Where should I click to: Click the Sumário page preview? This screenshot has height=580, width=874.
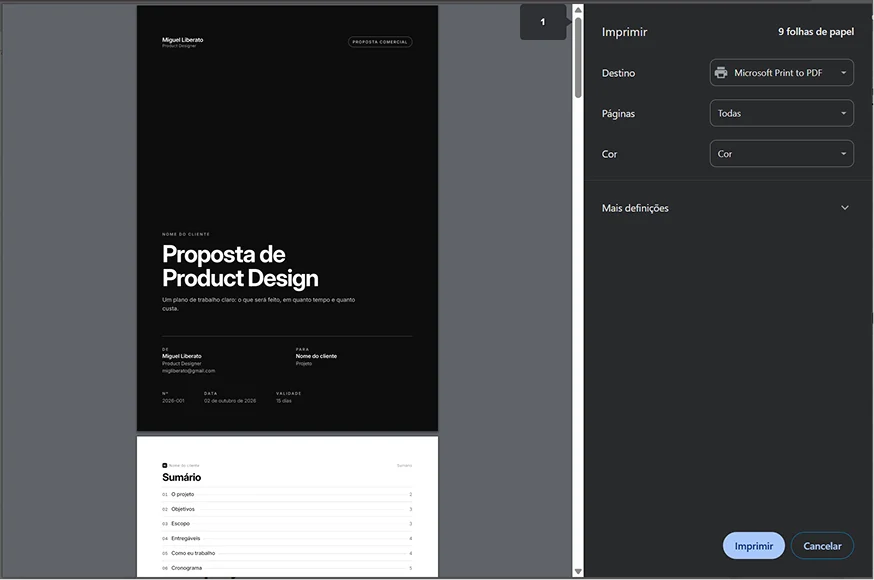(287, 507)
